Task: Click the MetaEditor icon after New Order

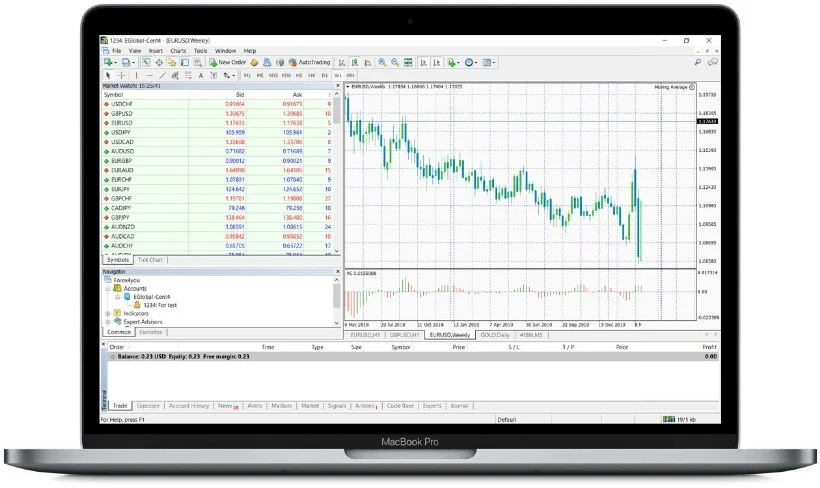Action: [x=254, y=62]
